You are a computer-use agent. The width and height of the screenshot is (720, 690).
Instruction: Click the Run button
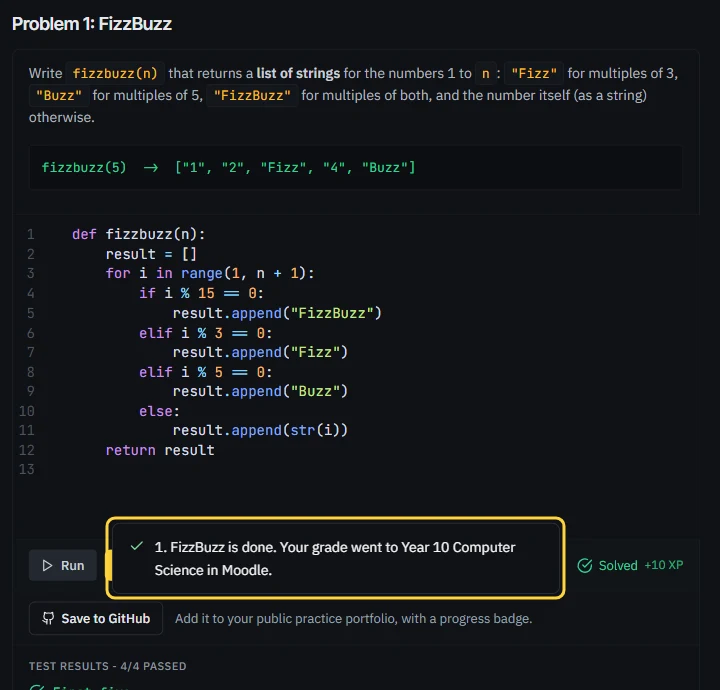pyautogui.click(x=63, y=565)
